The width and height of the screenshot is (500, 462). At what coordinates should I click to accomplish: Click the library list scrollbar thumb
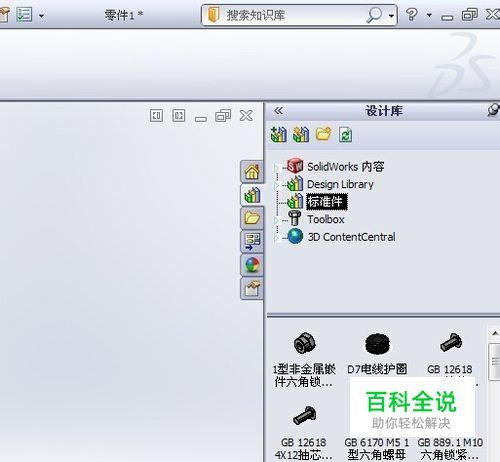click(495, 362)
